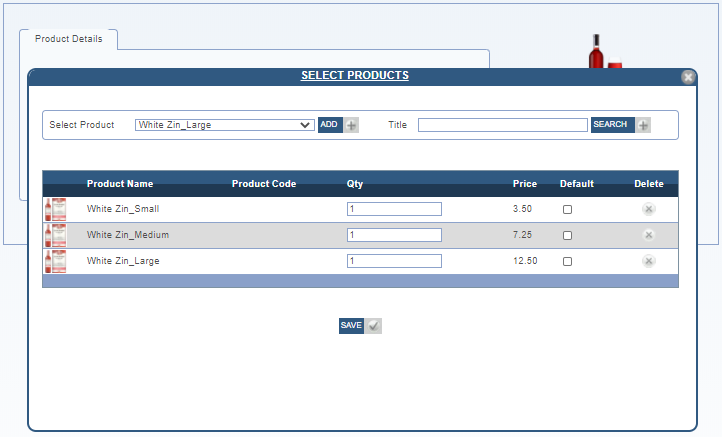Click the checkmark icon next to SAVE

click(374, 326)
